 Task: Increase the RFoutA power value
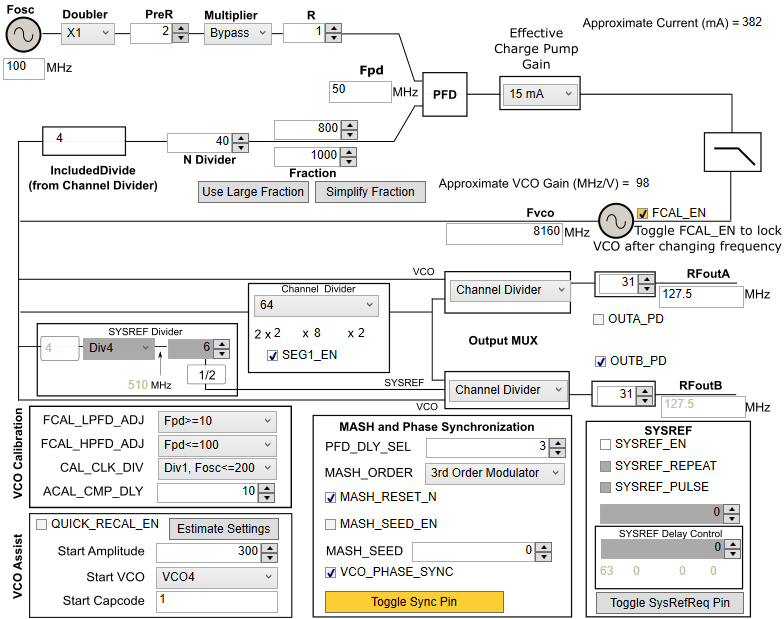(x=646, y=277)
